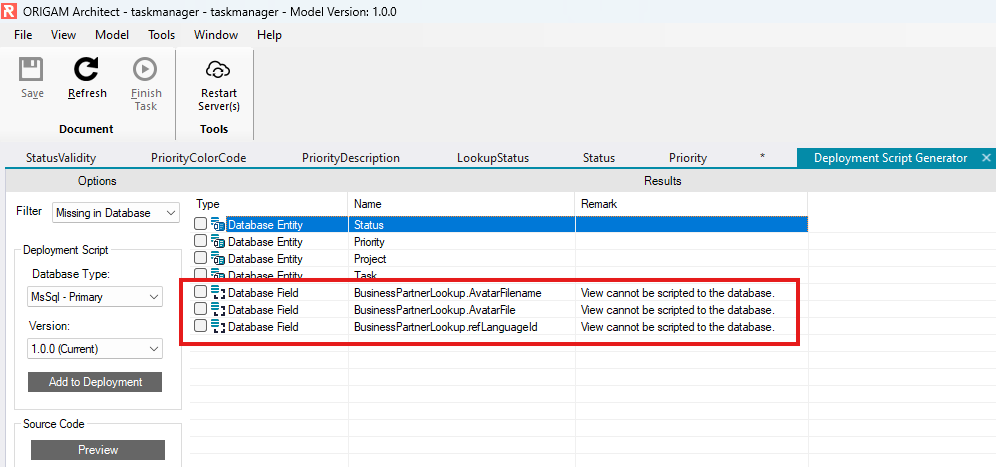This screenshot has width=996, height=467.
Task: Select the Status name cell
Action: coord(462,224)
